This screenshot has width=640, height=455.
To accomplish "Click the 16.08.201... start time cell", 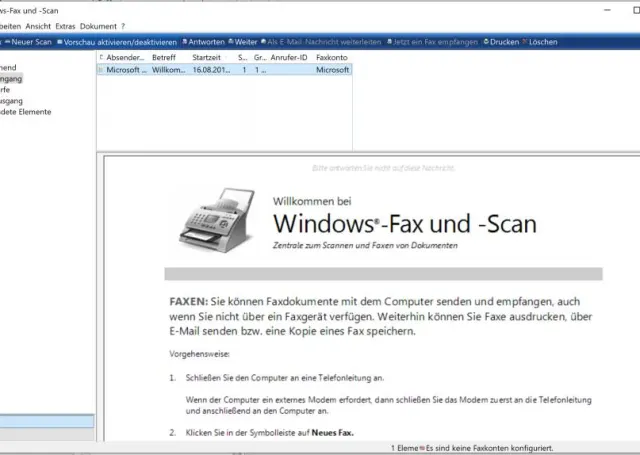I will coord(211,70).
